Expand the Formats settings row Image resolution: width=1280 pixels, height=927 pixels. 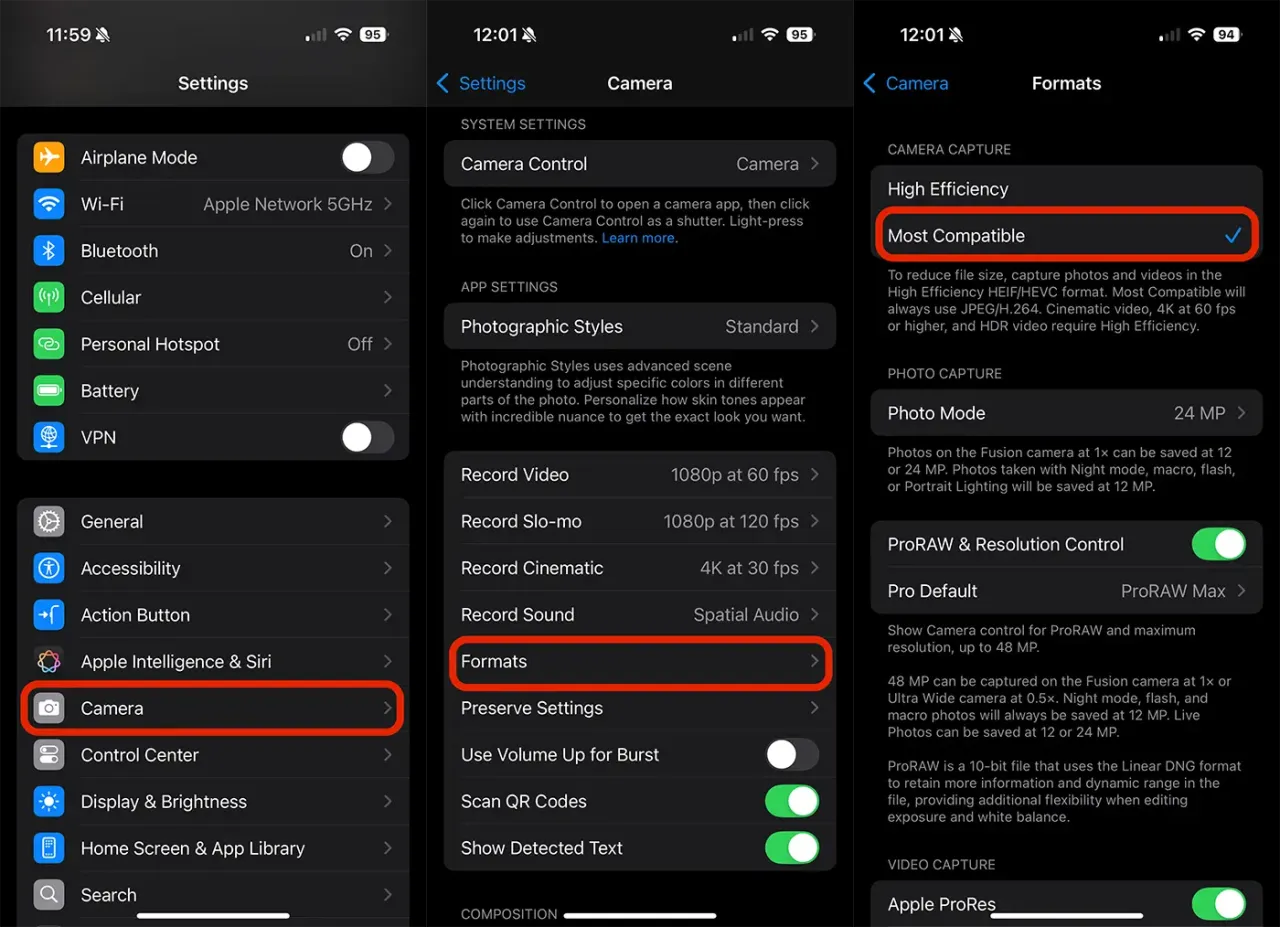click(x=640, y=662)
